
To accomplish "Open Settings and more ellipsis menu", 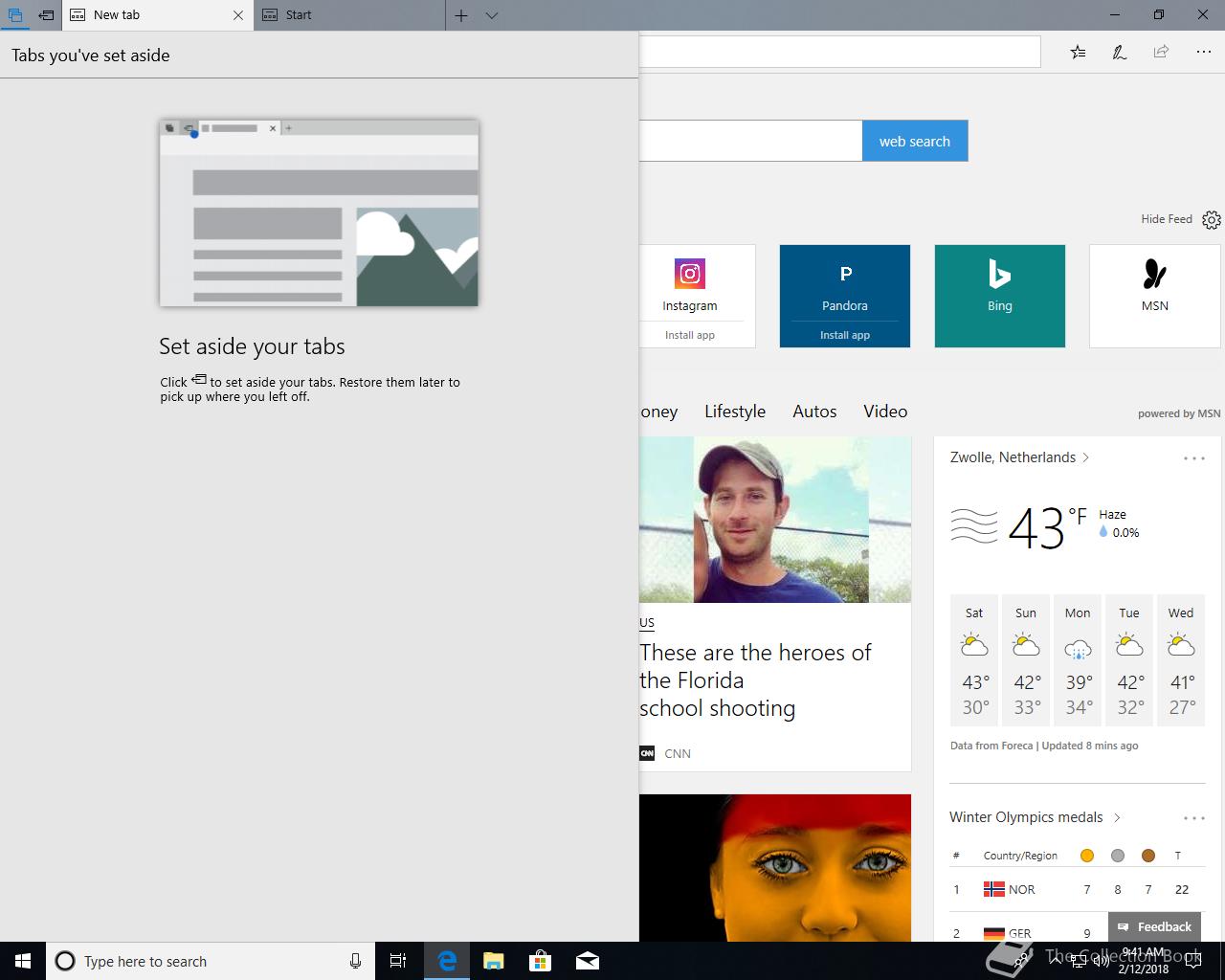I will pos(1204,52).
